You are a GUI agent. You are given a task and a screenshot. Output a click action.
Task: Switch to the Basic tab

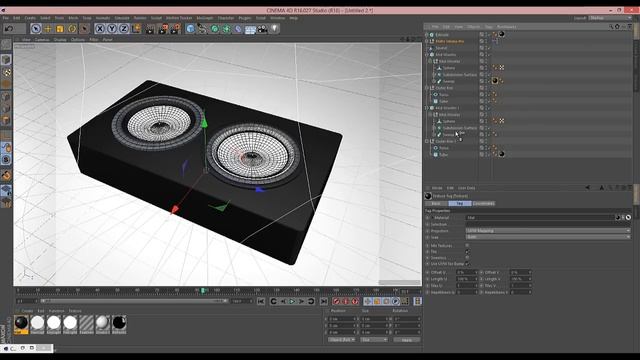coord(436,203)
